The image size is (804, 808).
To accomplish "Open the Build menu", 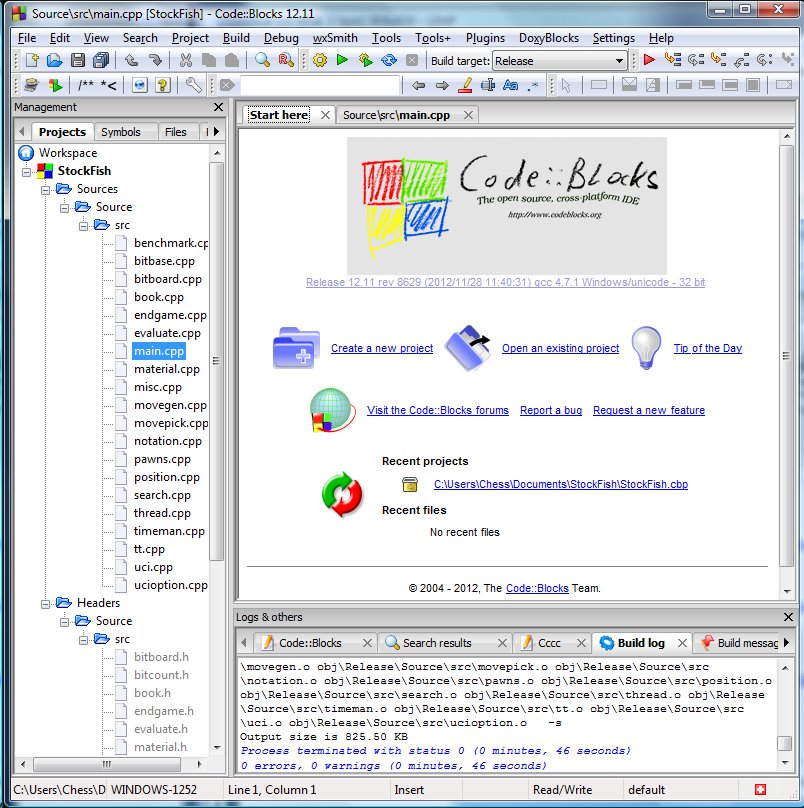I will (x=236, y=38).
